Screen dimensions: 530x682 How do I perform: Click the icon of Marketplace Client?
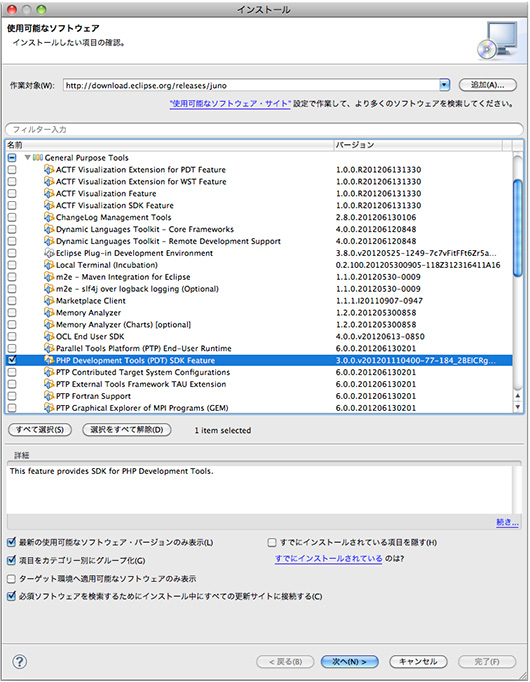pos(49,301)
